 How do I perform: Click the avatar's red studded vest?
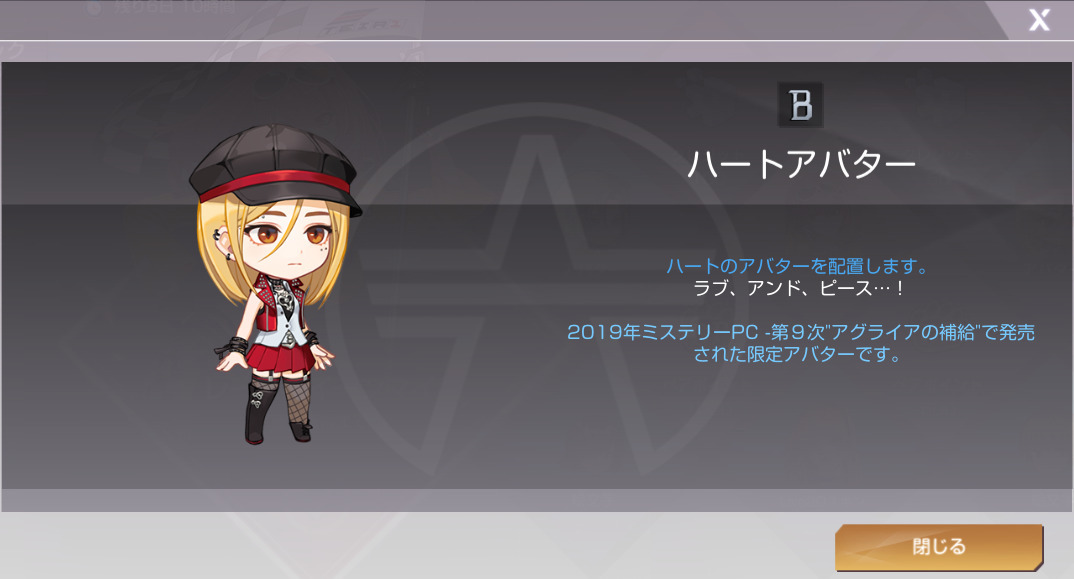(279, 301)
